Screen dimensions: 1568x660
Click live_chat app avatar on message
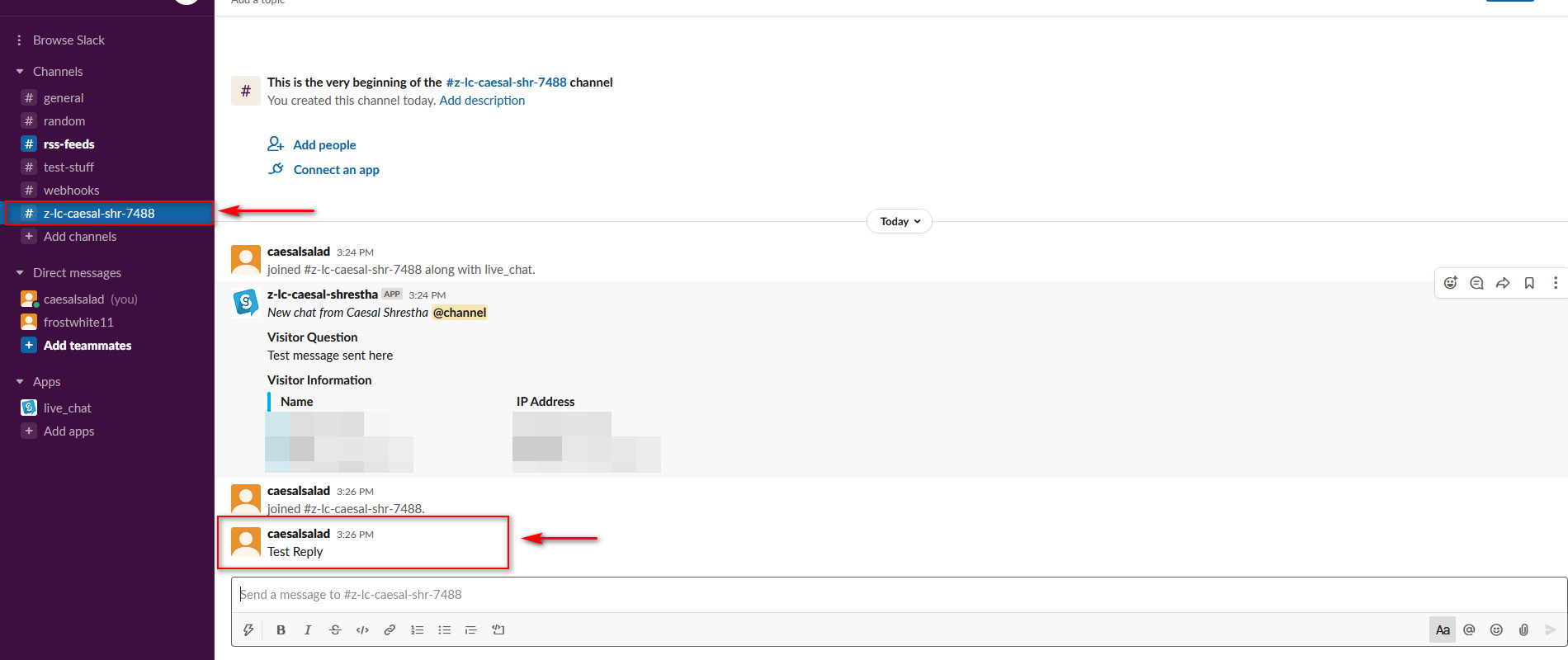pyautogui.click(x=246, y=303)
